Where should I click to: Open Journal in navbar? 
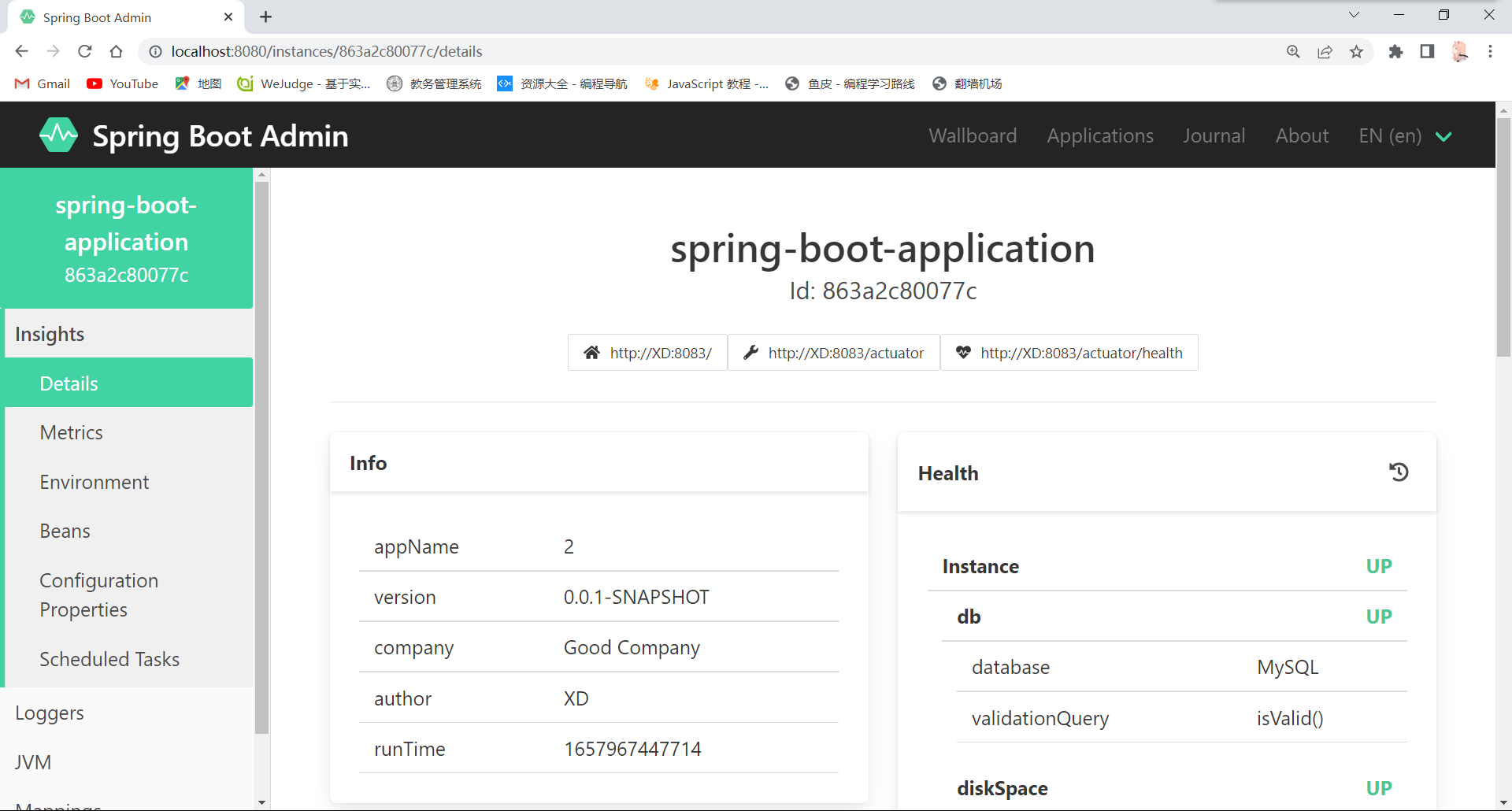(x=1214, y=135)
